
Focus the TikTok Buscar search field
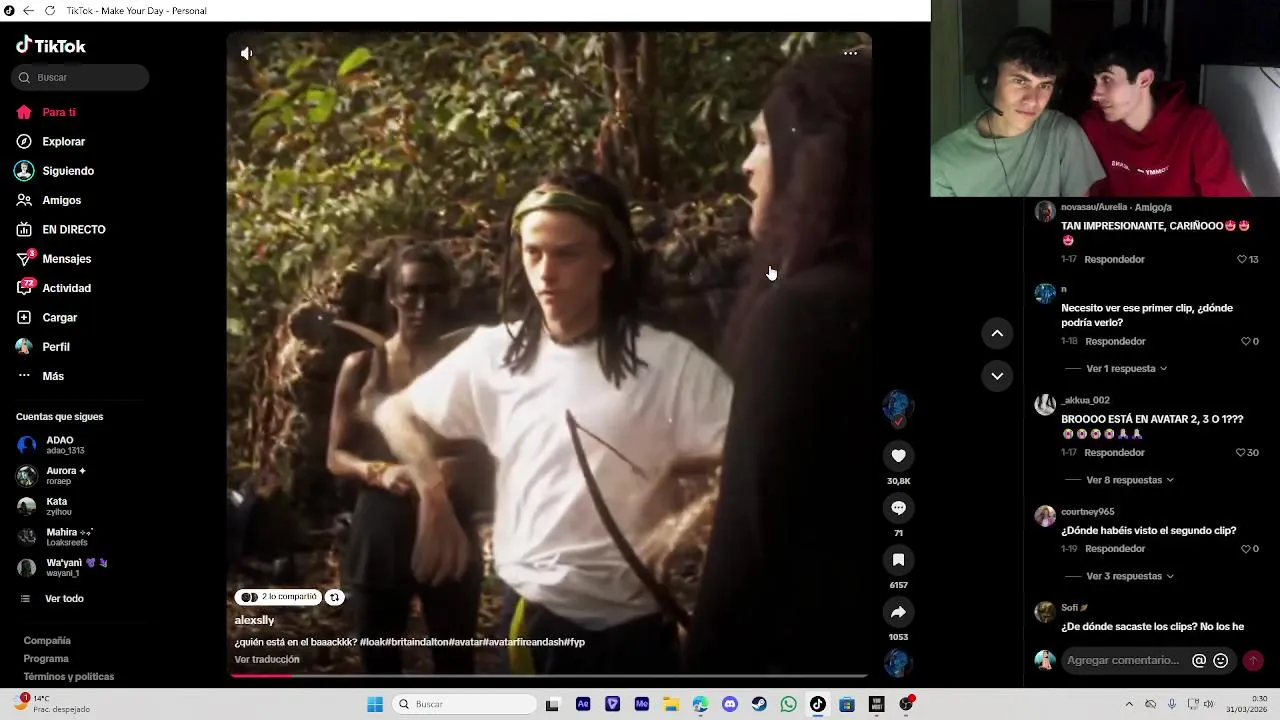point(80,77)
